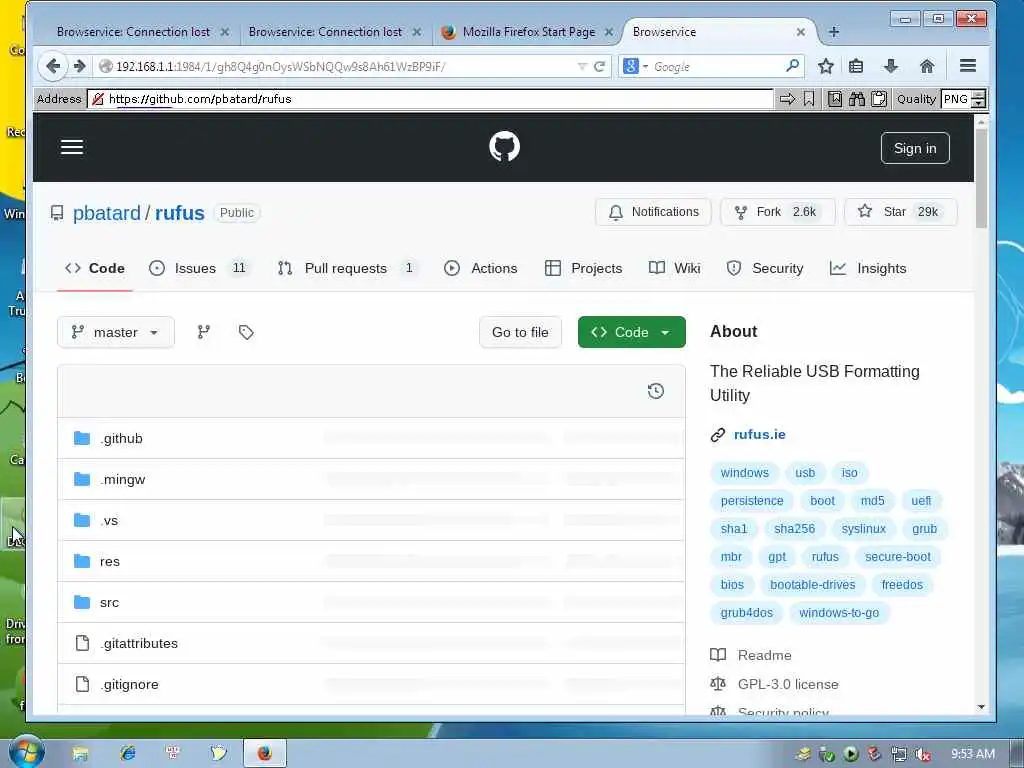Screen dimensions: 1024x768
Task: Click Browservice clipboard icon
Action: [x=879, y=99]
